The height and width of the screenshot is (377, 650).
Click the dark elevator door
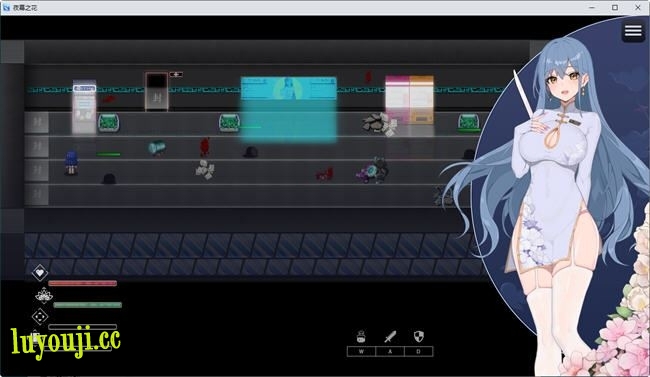[x=157, y=91]
